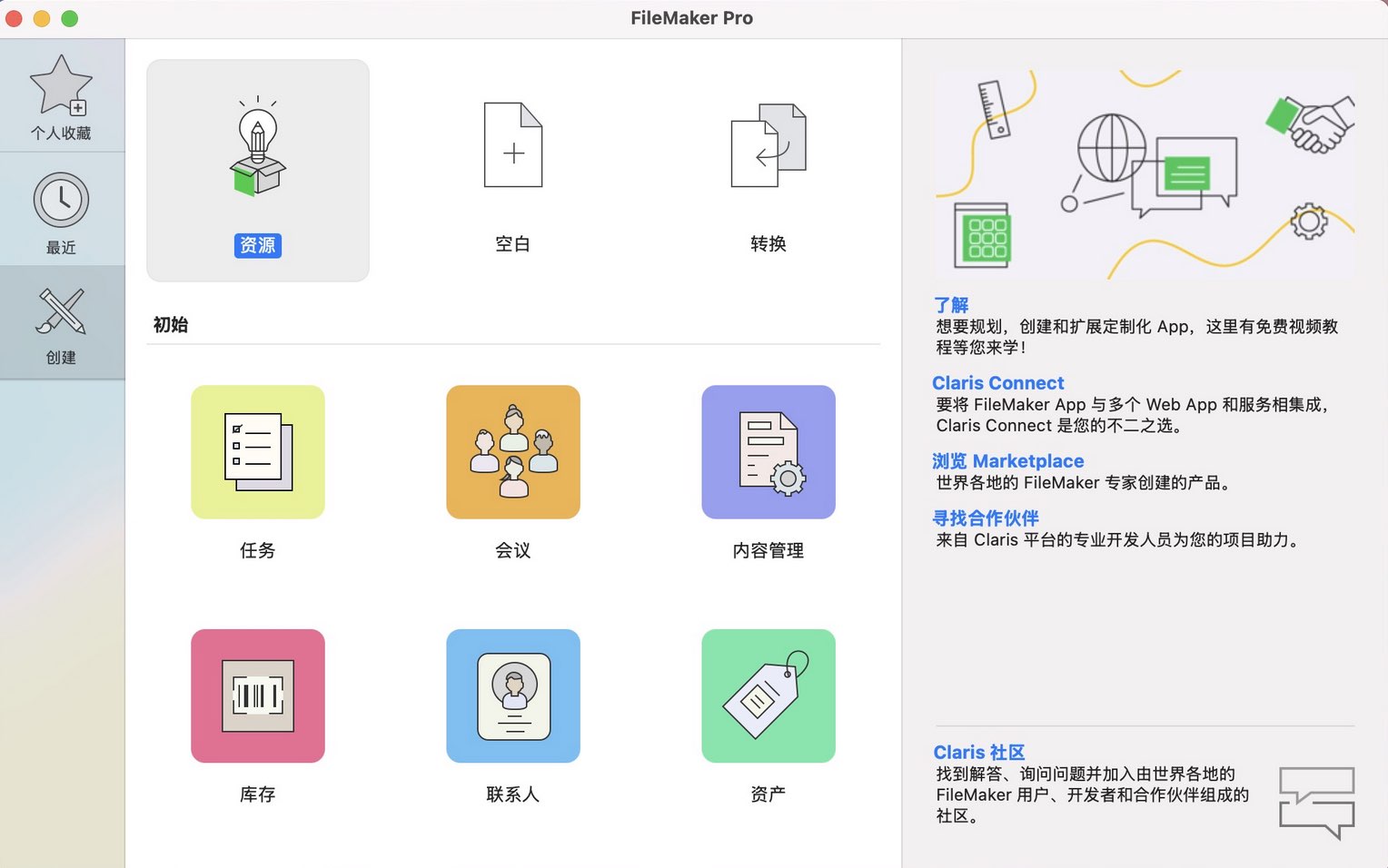
Task: Click the learning resources banner illustration
Action: click(x=1145, y=173)
